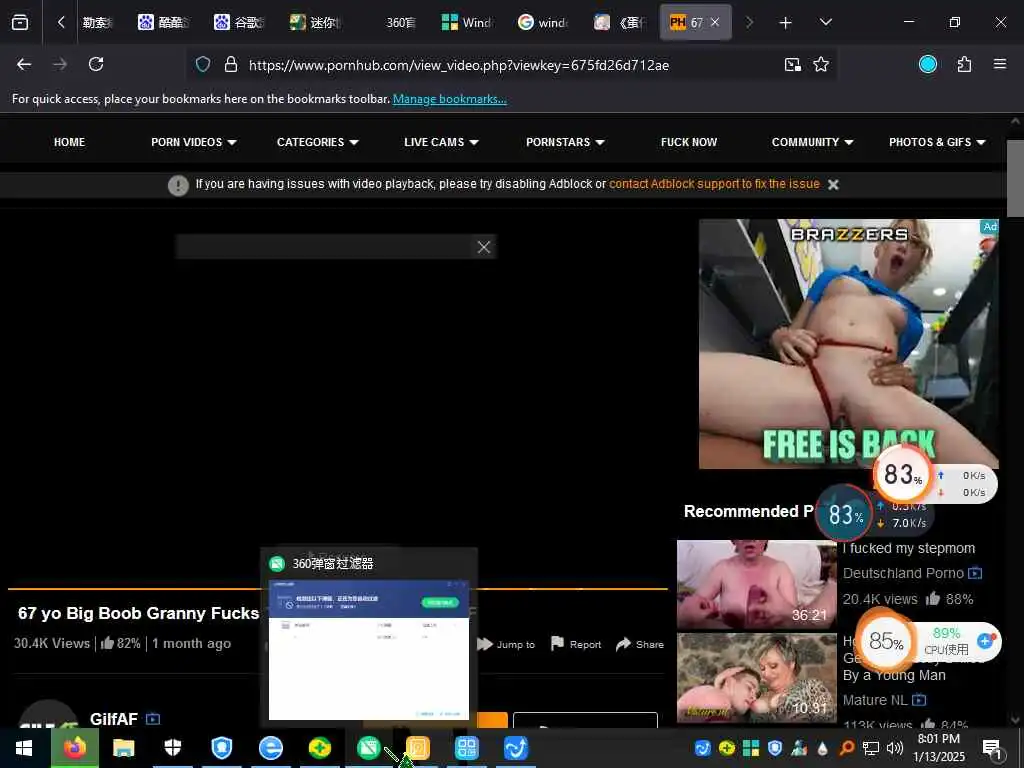1024x768 pixels.
Task: Dismiss the Adblock notice with its X
Action: click(x=833, y=185)
